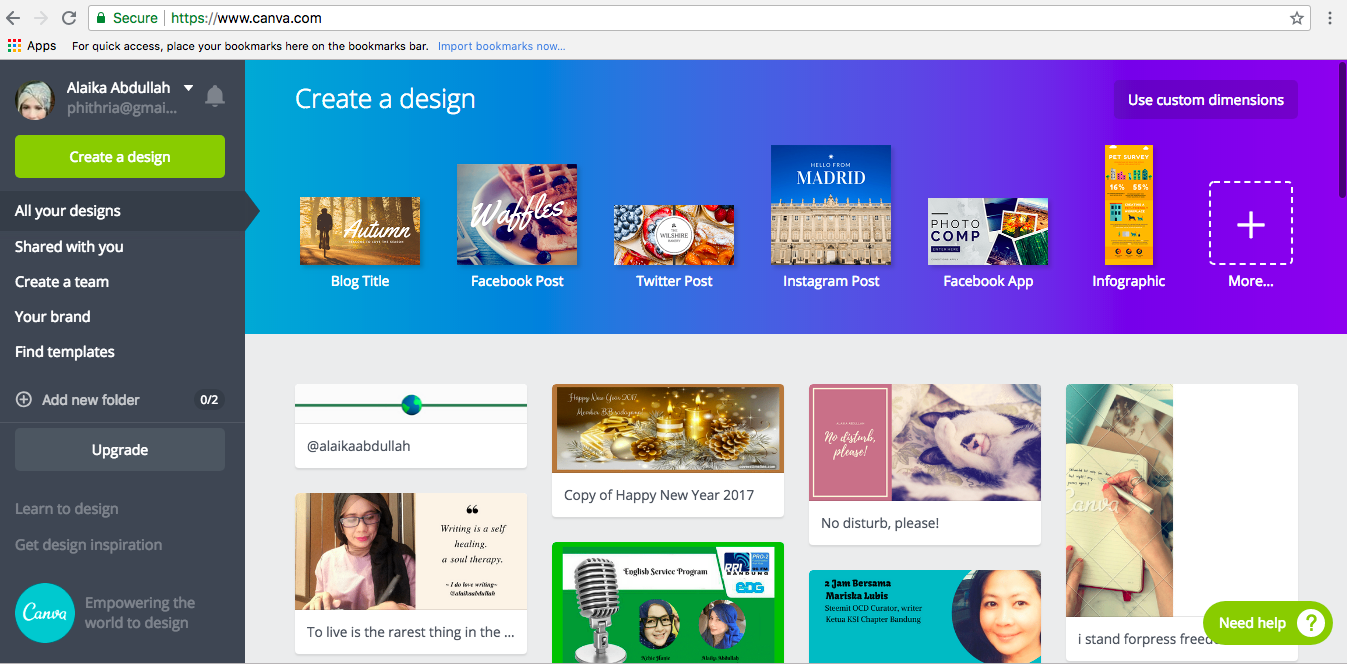1347x664 pixels.
Task: Click the Use custom dimensions button
Action: pos(1206,100)
